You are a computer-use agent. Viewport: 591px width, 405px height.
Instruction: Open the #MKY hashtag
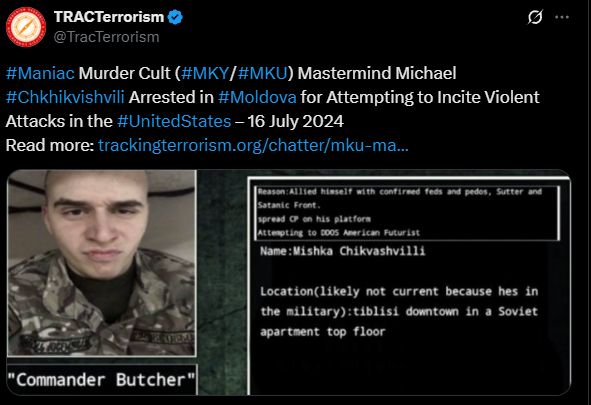(205, 73)
